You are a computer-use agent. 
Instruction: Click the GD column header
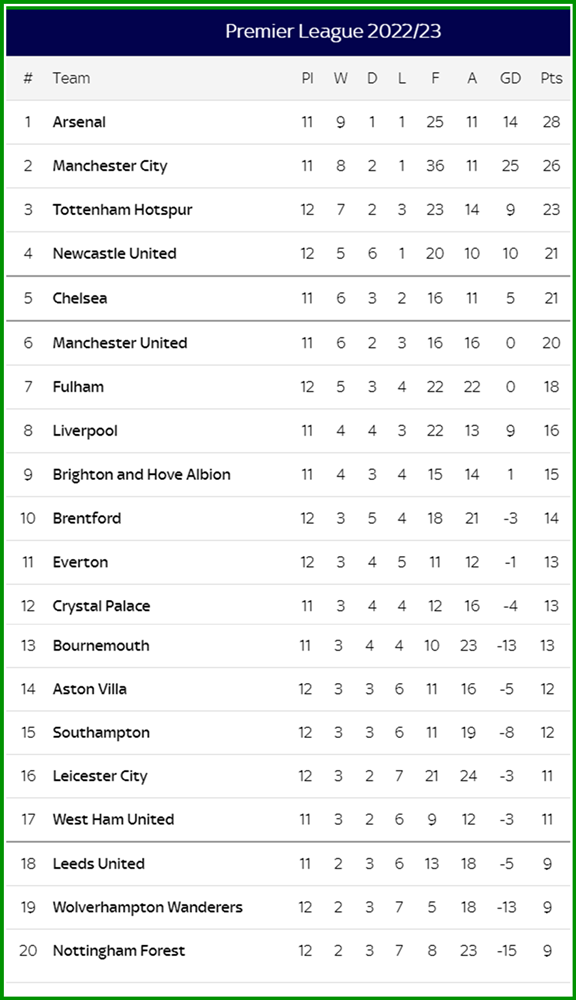pos(510,78)
